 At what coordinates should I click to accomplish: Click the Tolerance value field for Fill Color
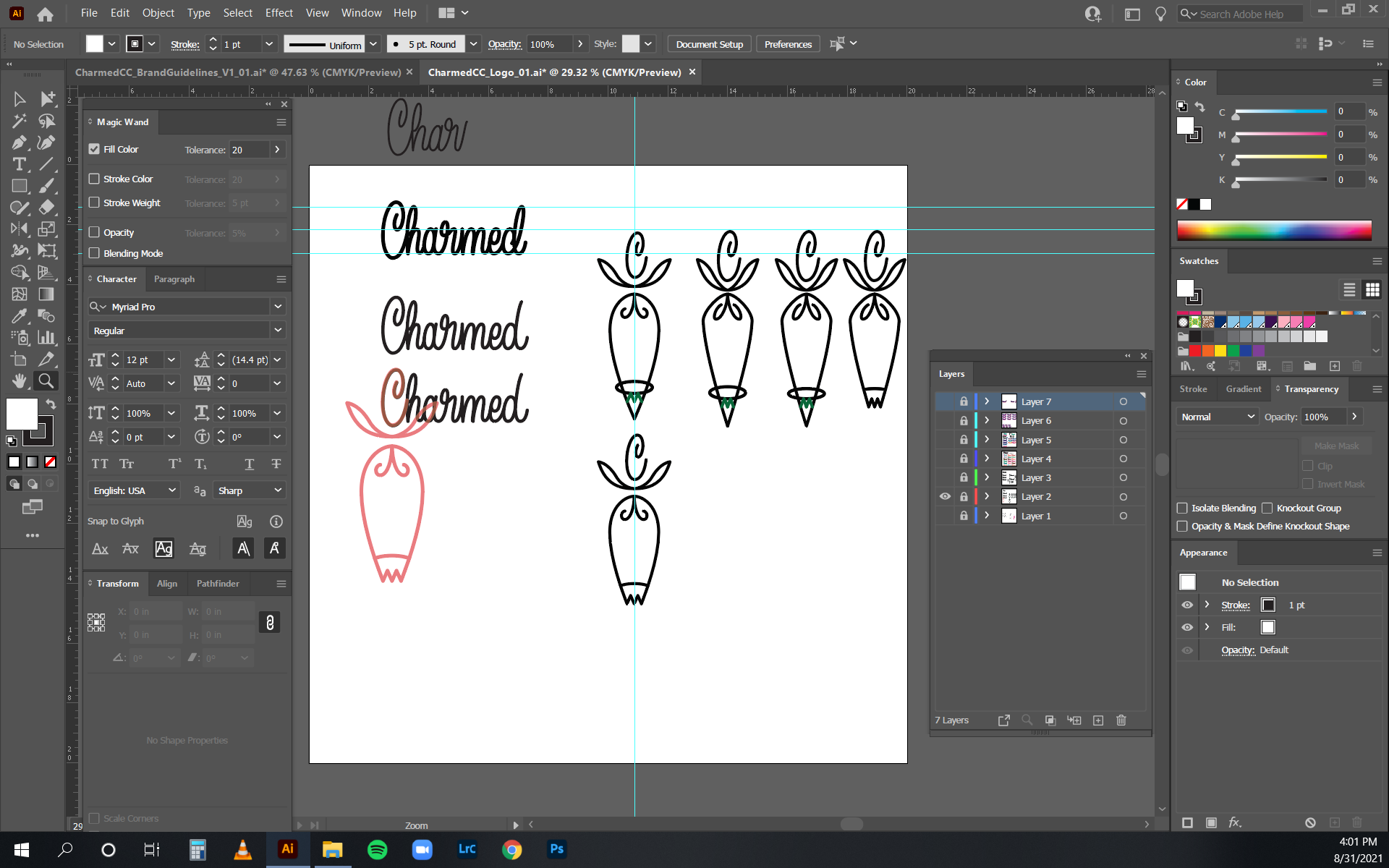pyautogui.click(x=249, y=150)
